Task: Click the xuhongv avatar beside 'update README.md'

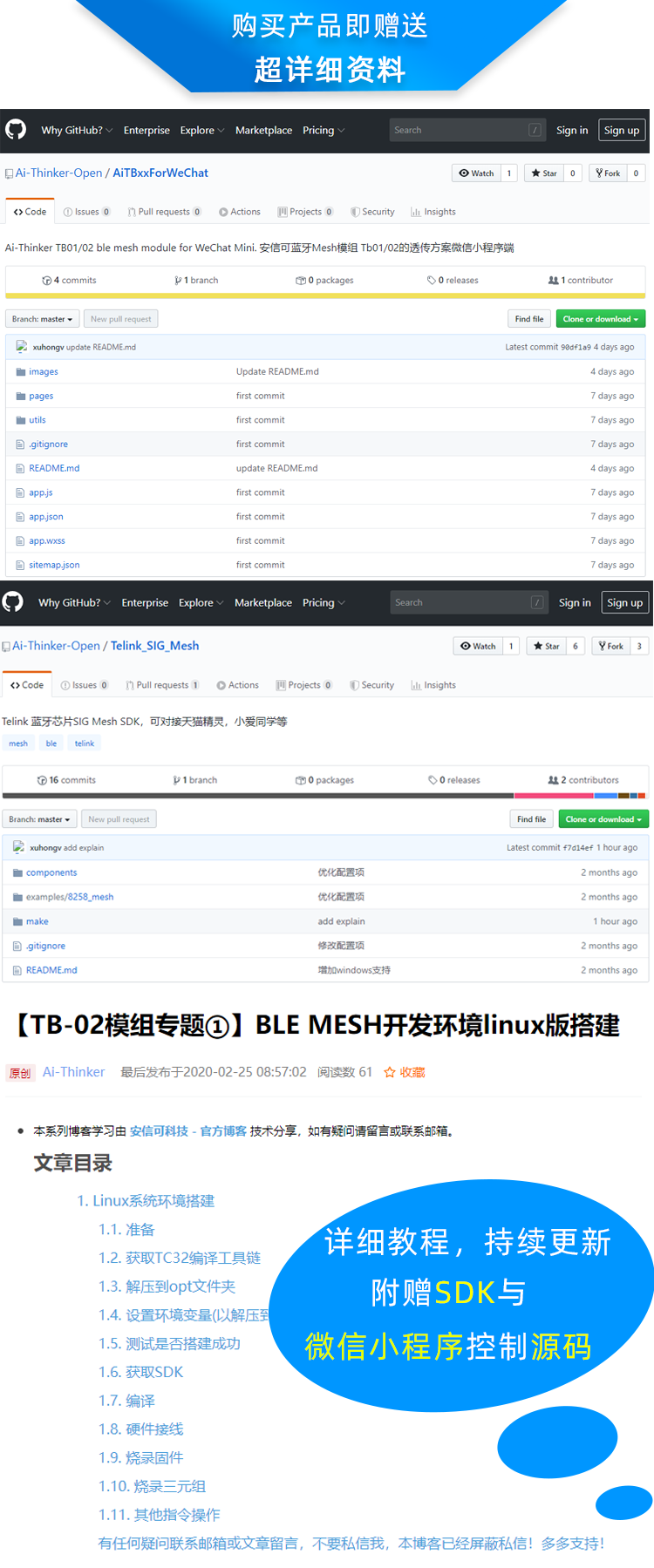Action: 22,346
